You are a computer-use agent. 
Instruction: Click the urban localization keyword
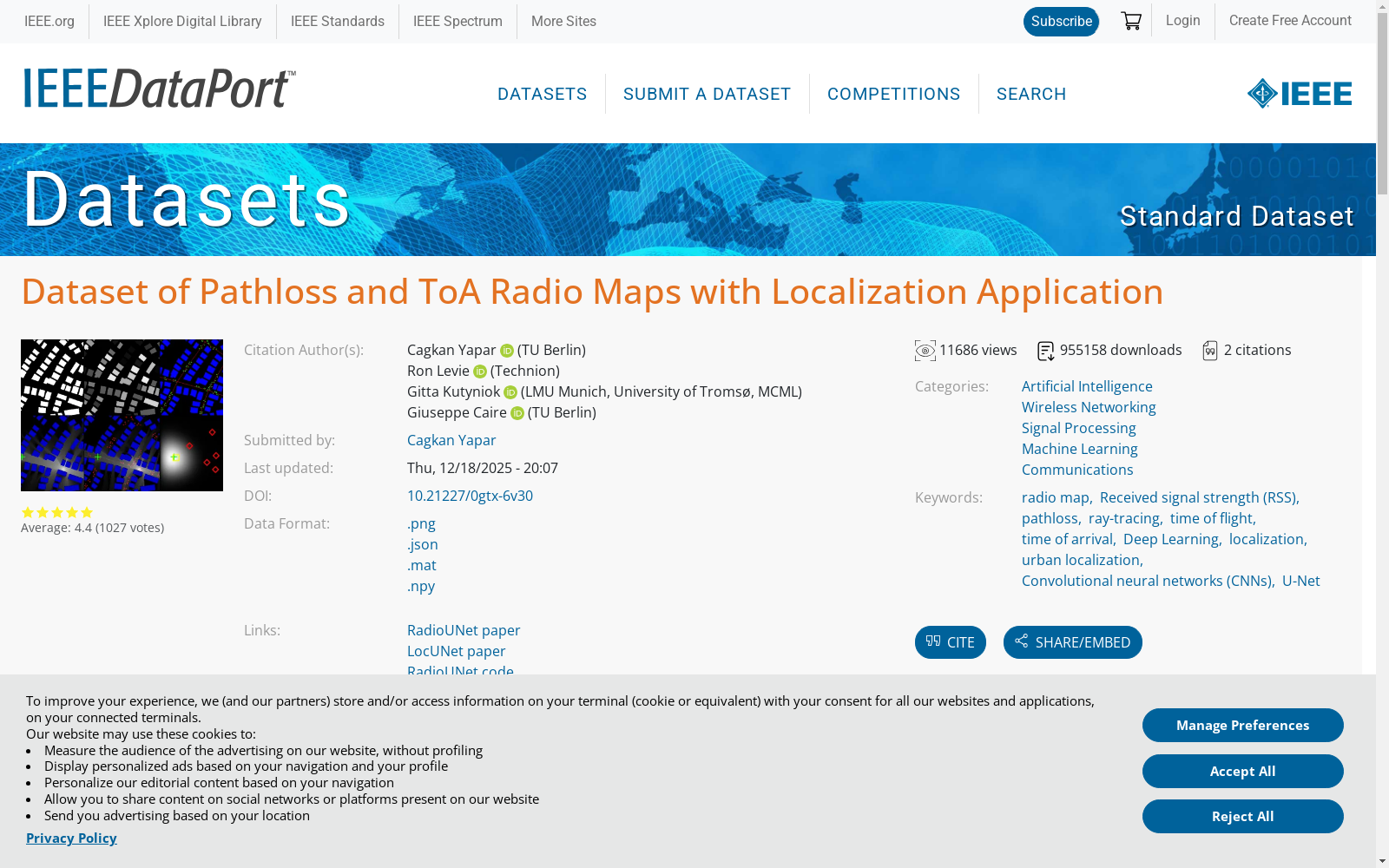pos(1081,560)
